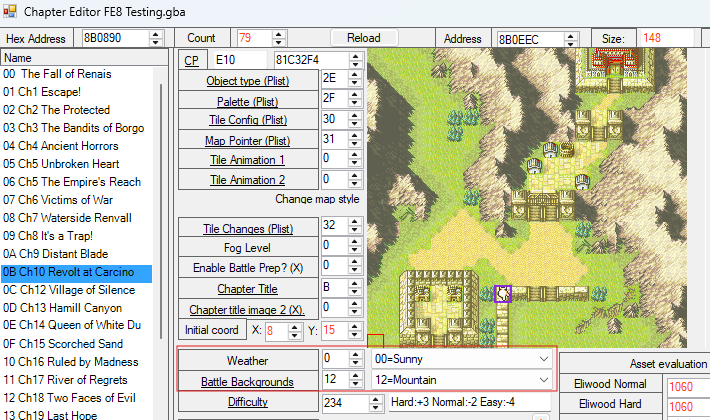The image size is (710, 420).
Task: Open the Weather 00=Sunny dropdown
Action: point(461,359)
